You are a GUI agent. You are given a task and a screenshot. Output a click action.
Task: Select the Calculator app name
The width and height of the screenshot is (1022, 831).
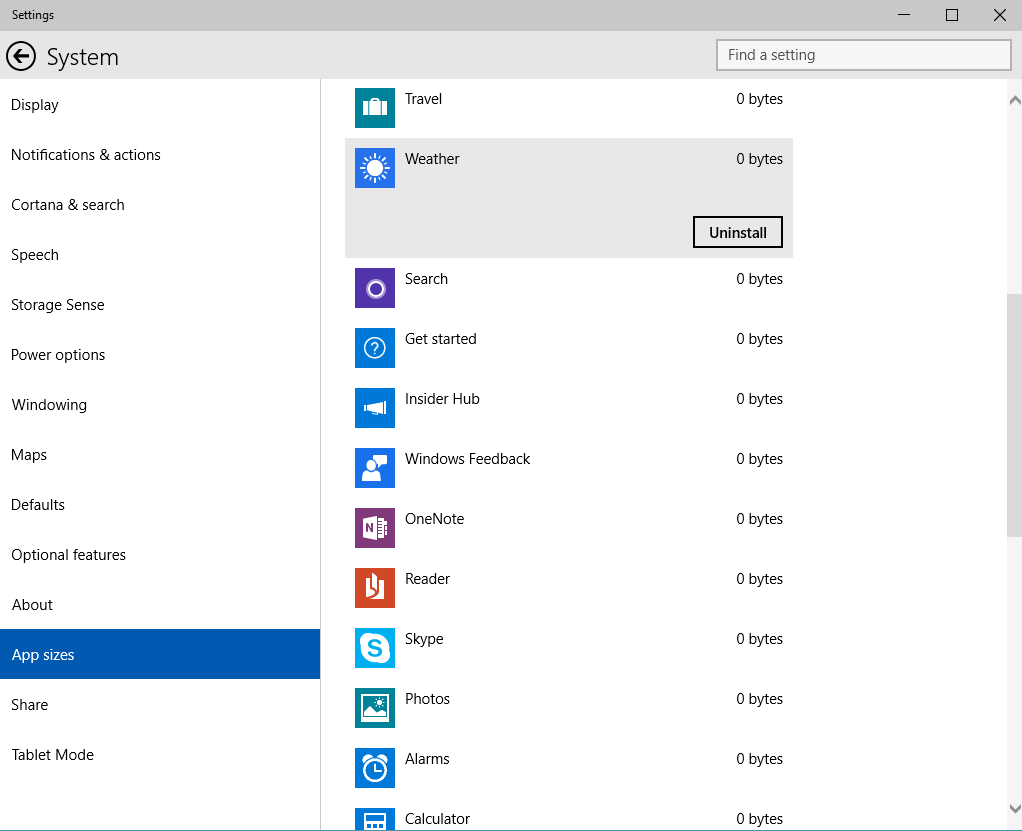pyautogui.click(x=437, y=819)
